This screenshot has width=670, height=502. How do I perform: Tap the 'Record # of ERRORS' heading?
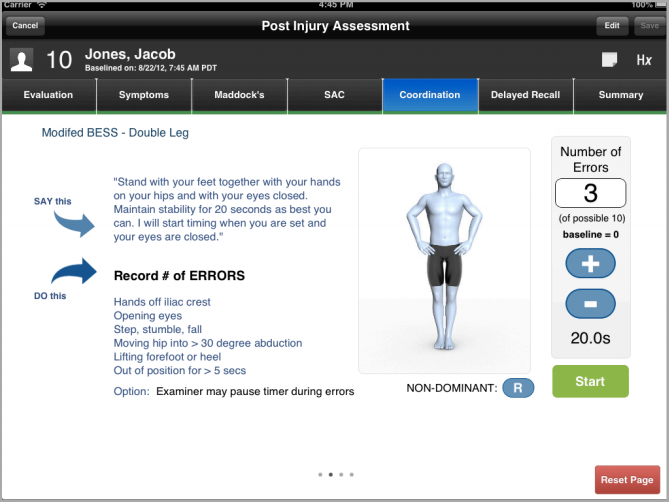[x=179, y=276]
